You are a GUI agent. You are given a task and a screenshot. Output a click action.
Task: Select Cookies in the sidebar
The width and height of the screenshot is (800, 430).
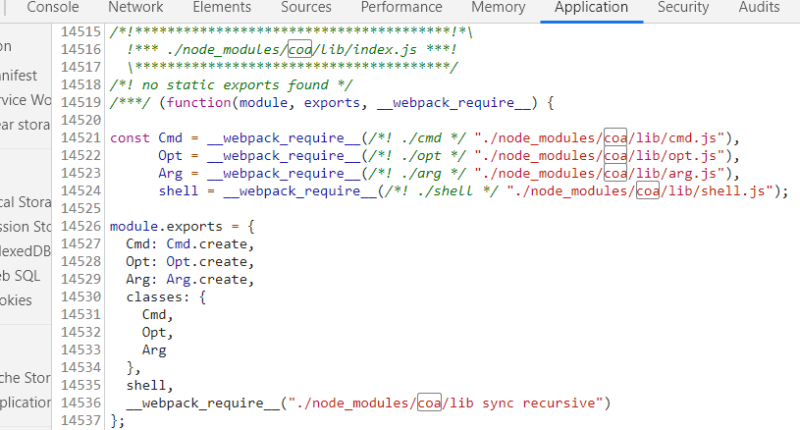[x=16, y=300]
